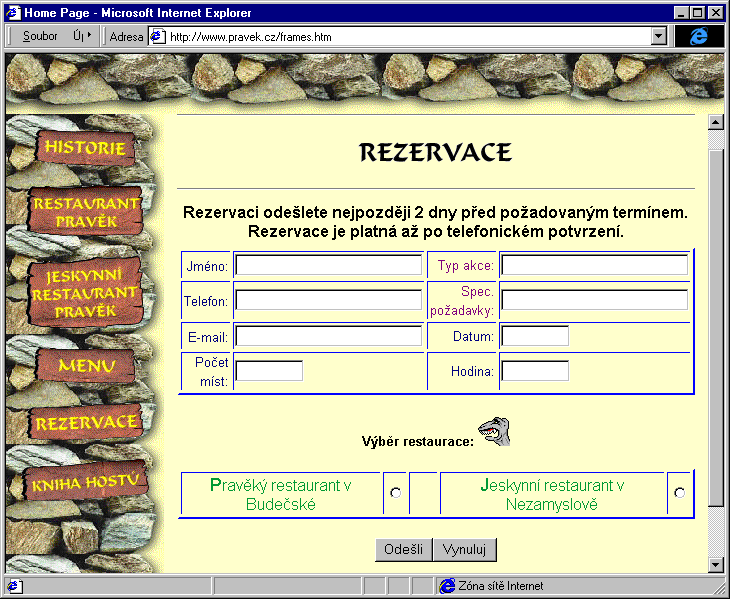Click the Adresa toolbar label

point(126,37)
